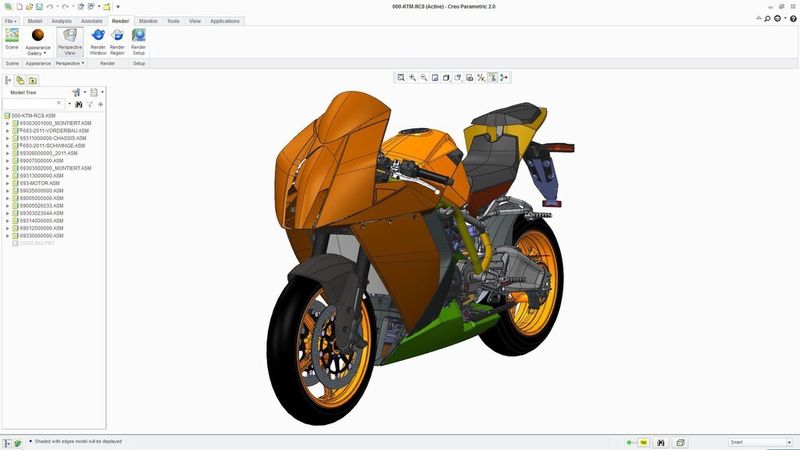Screen dimensions: 800x450
Task: Open the View Manager graphics toolbar icon
Action: coord(469,78)
